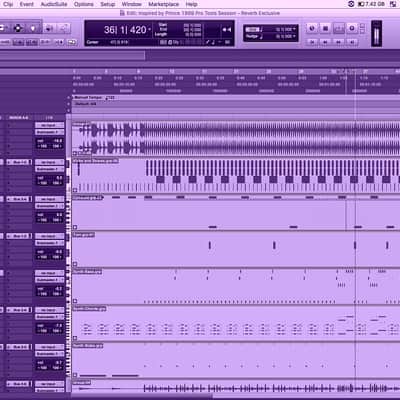Click the battery icon in the menu bar
Screen dimensions: 400x400
(x=361, y=4)
